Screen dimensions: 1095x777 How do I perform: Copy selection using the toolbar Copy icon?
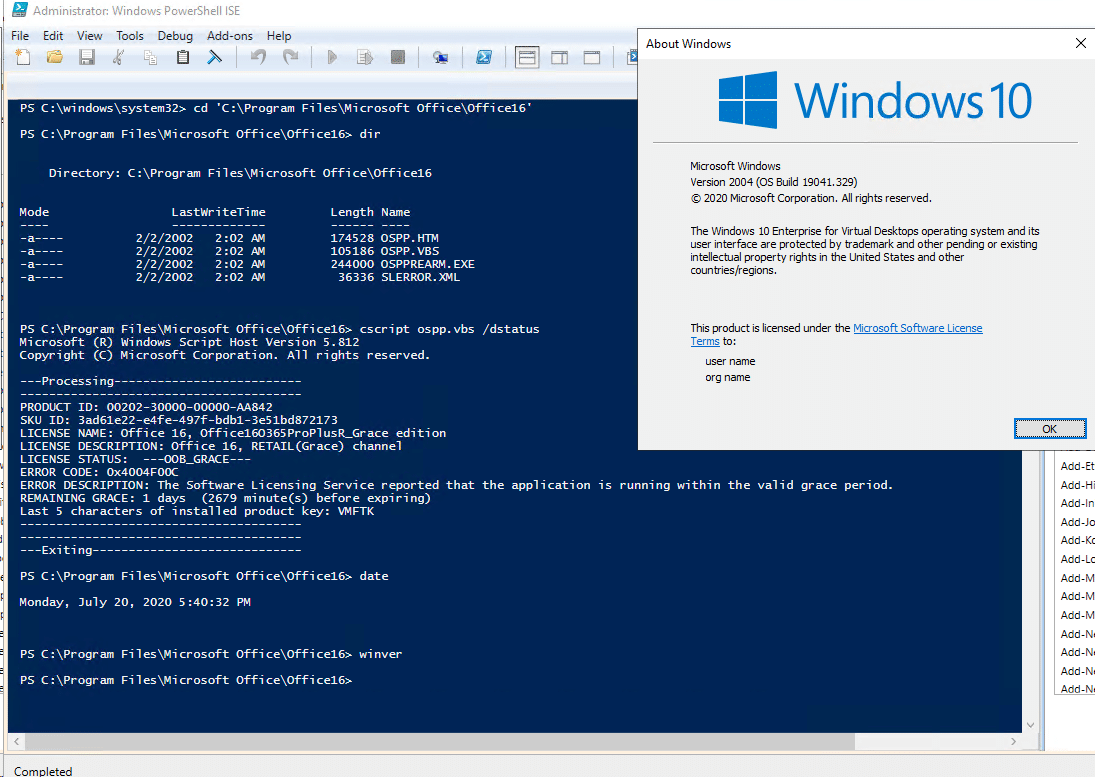[x=150, y=57]
